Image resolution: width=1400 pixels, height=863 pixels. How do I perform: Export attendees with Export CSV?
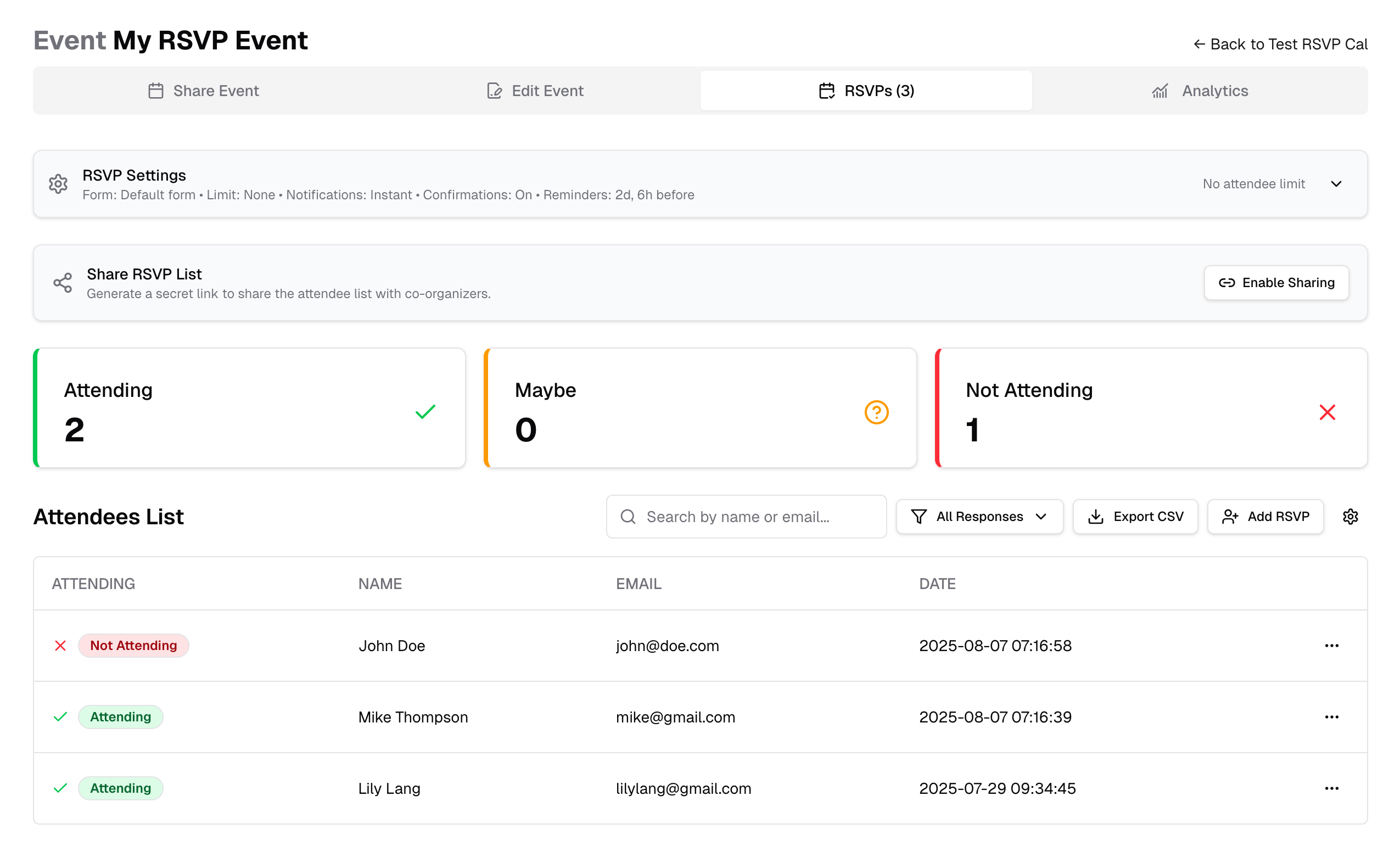click(x=1135, y=517)
